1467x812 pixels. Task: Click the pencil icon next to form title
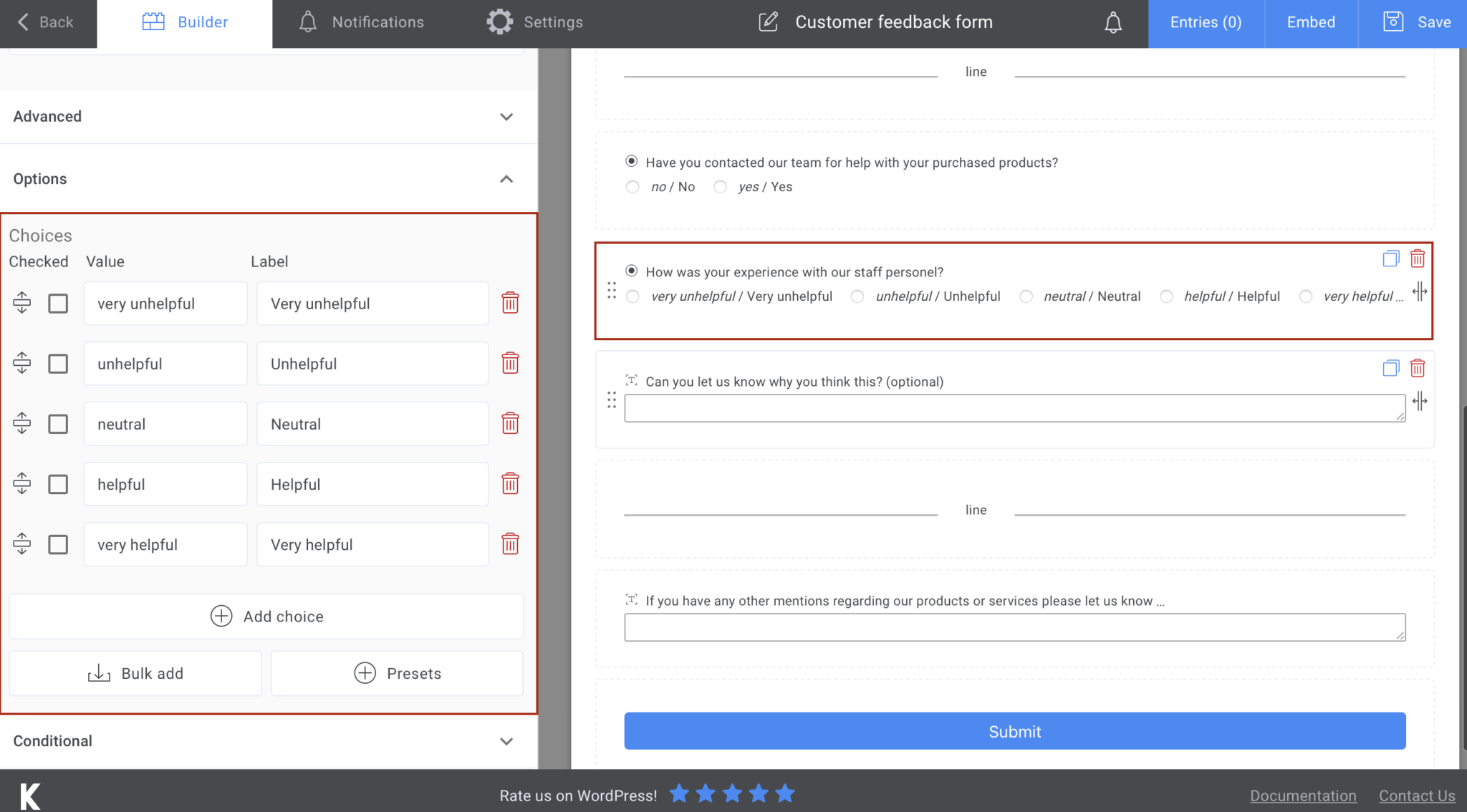point(768,21)
